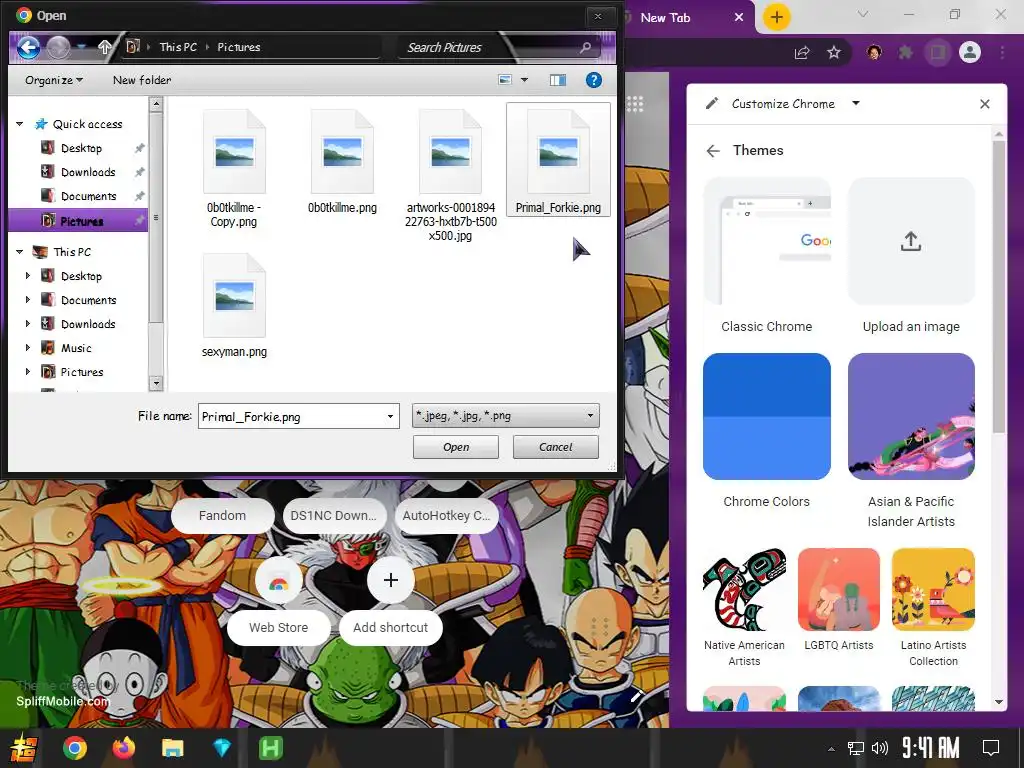Viewport: 1024px width, 768px height.
Task: Open the File name dropdown arrow
Action: coord(391,417)
